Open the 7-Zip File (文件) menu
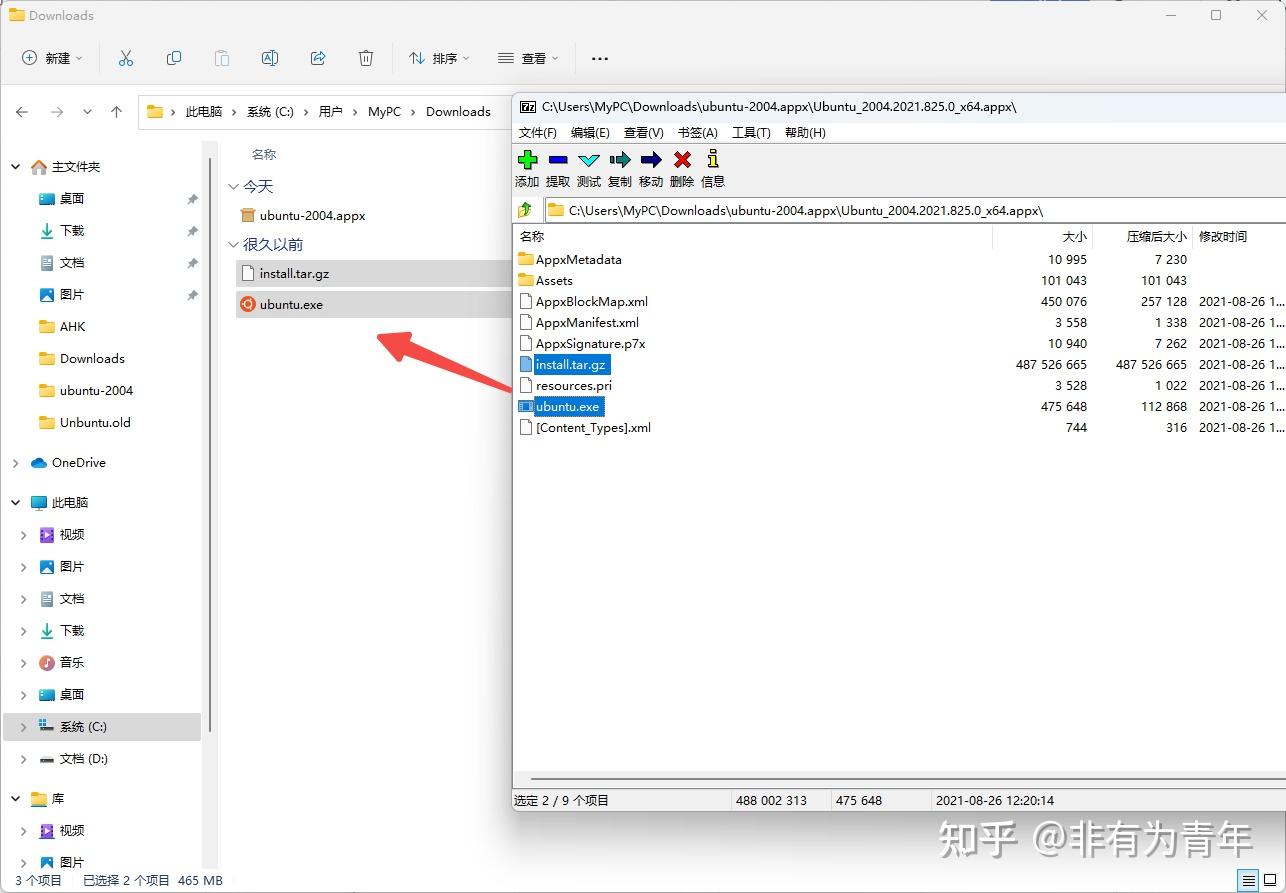 click(x=538, y=132)
